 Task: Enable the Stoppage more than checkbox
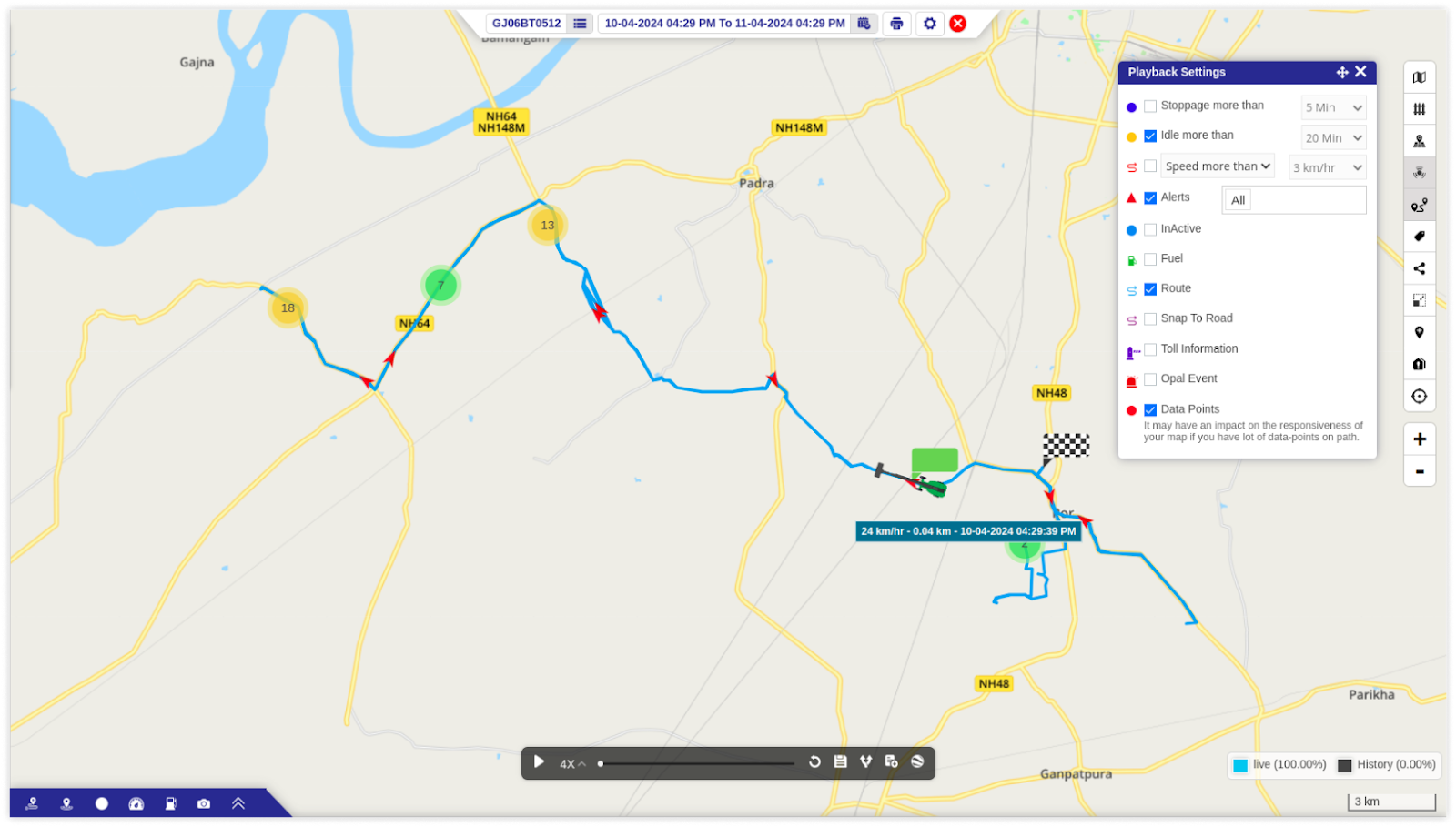coord(1150,106)
